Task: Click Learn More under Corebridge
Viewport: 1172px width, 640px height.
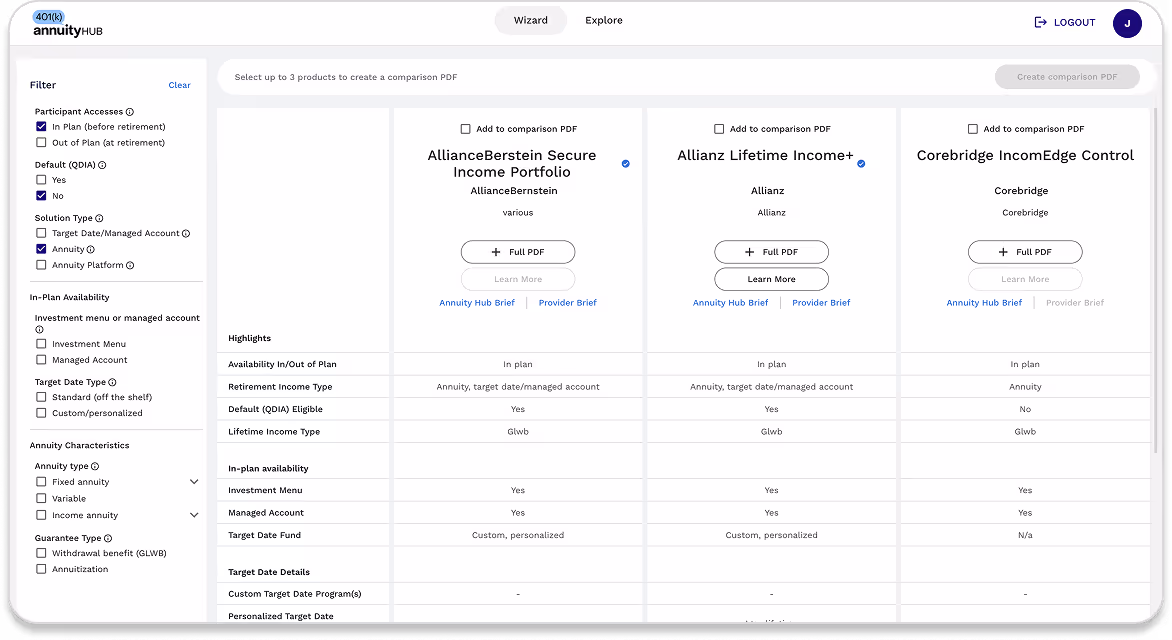Action: [1025, 279]
